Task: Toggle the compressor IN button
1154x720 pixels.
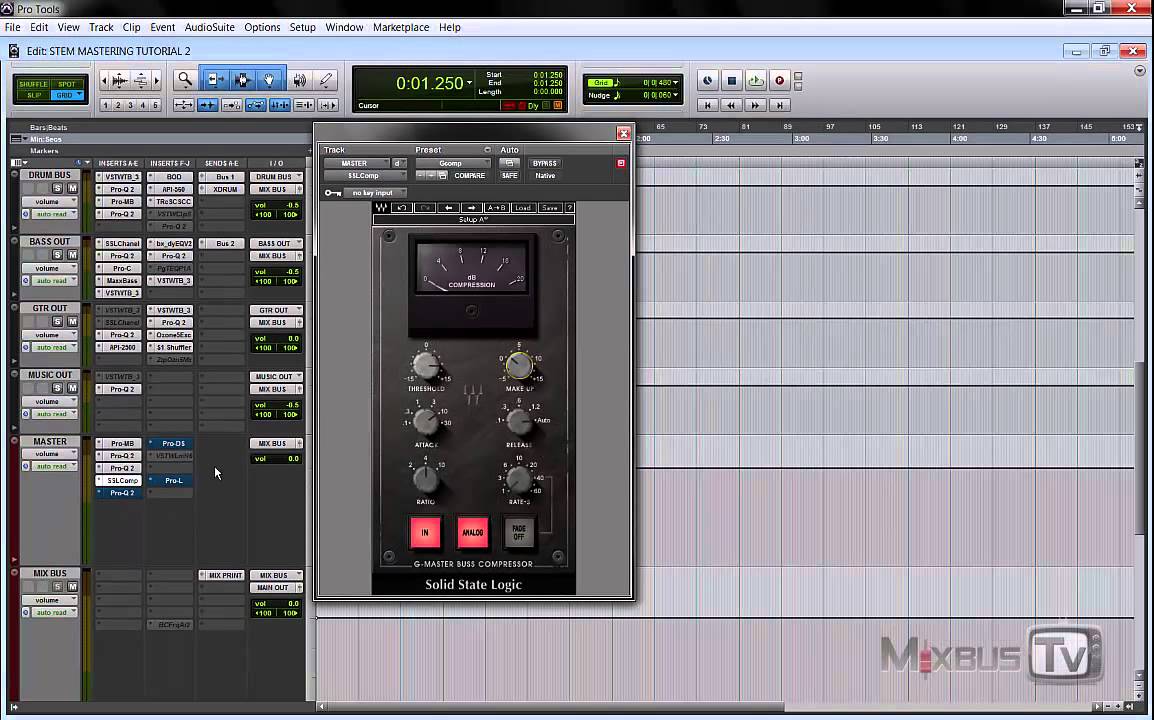Action: tap(425, 532)
